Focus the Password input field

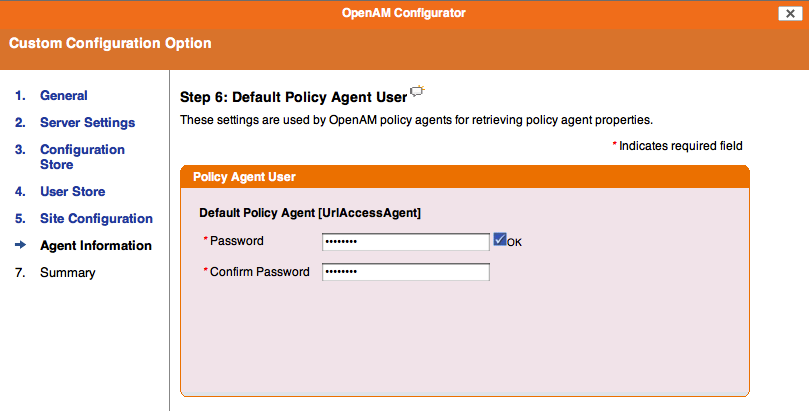pyautogui.click(x=406, y=241)
